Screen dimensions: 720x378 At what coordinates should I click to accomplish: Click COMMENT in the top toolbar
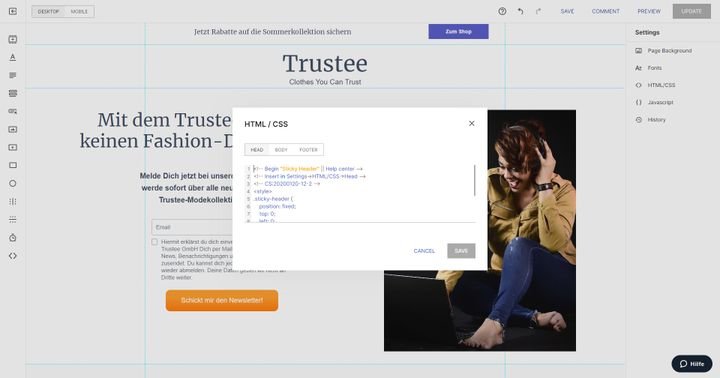[x=606, y=11]
